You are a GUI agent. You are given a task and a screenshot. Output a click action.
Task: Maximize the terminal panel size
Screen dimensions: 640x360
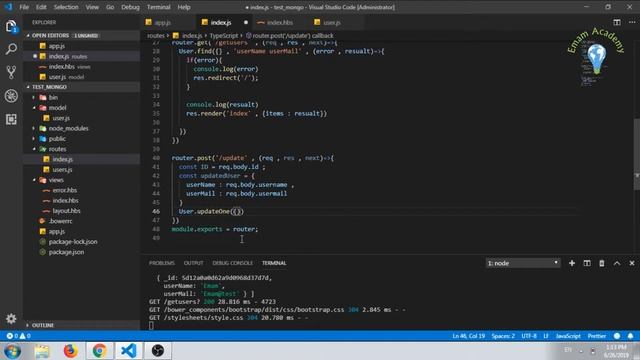pos(617,263)
